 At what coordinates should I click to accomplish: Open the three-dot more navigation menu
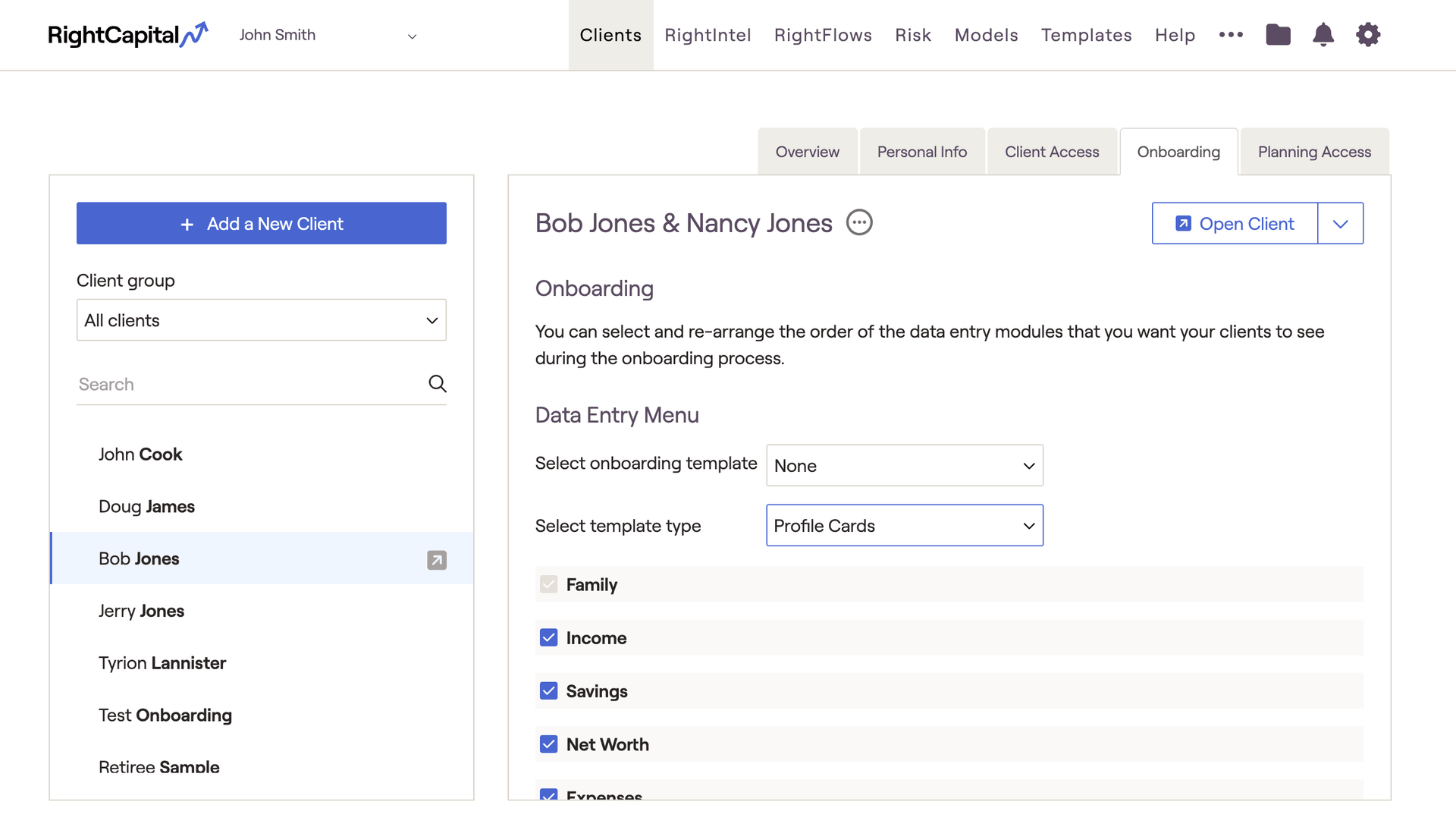pyautogui.click(x=1231, y=35)
